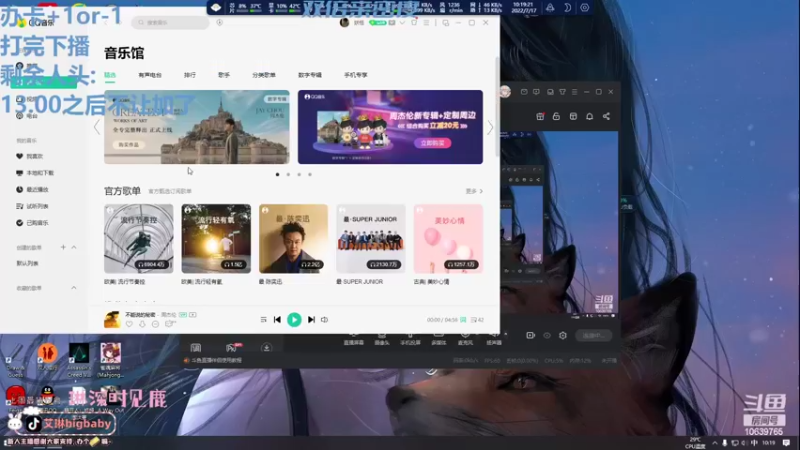Open the SUPER JUNIOR playlist thumbnail
Viewport: 800px width, 450px height.
click(371, 239)
